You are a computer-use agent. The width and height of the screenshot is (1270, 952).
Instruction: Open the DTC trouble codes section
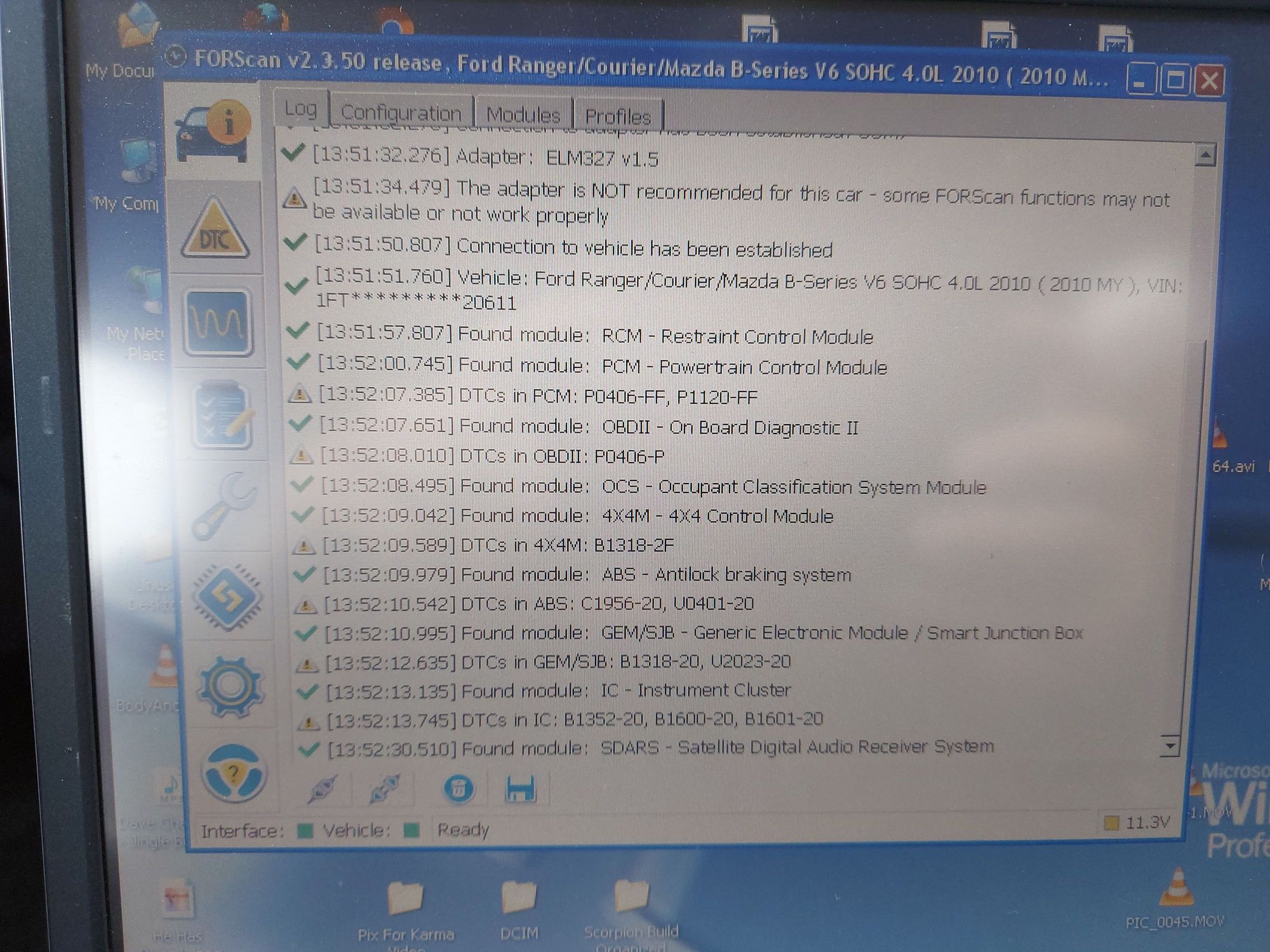[x=216, y=229]
